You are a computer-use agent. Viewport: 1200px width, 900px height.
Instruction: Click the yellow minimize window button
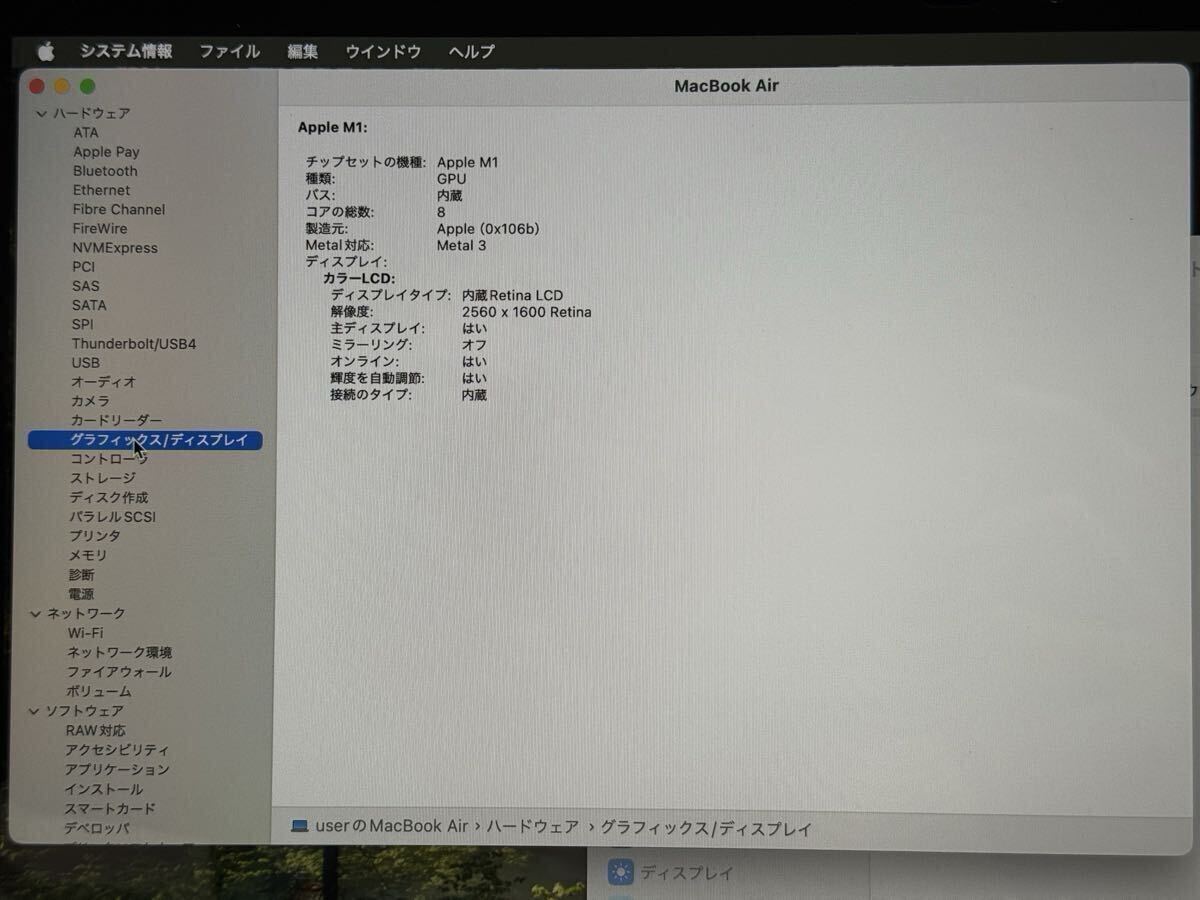62,87
